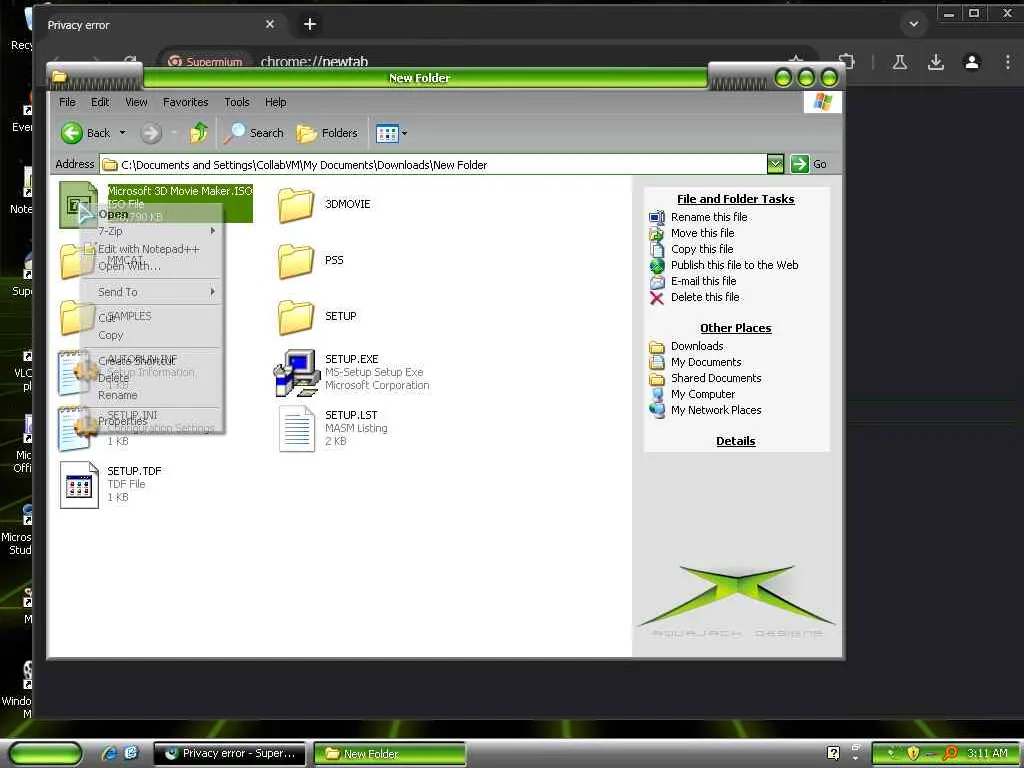This screenshot has height=768, width=1024.
Task: Go to My Documents in Other Places
Action: (706, 362)
